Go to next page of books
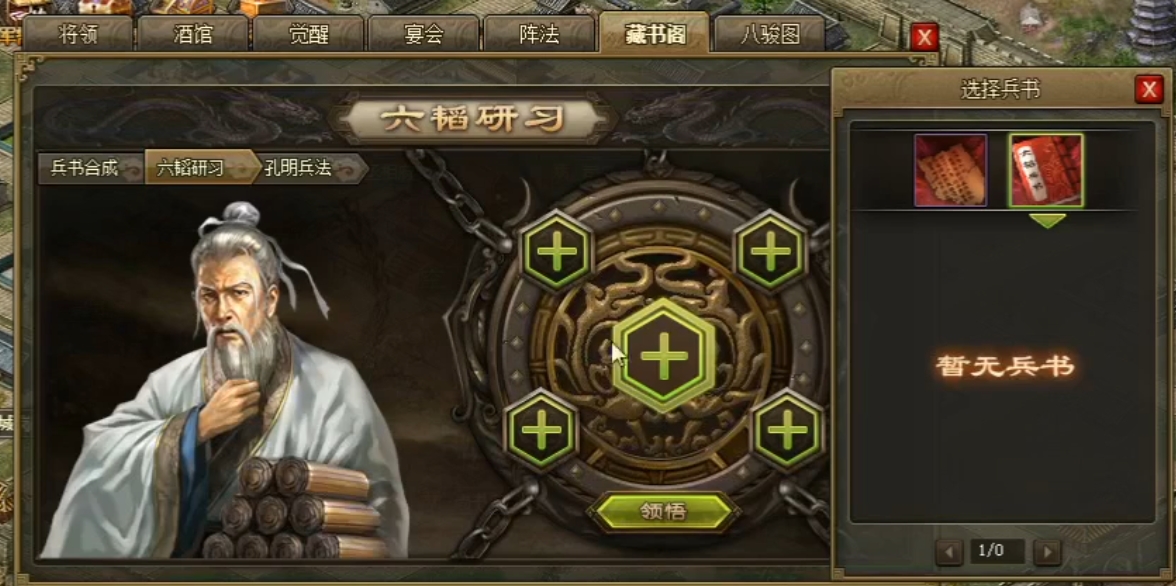1176x586 pixels. (x=1047, y=552)
